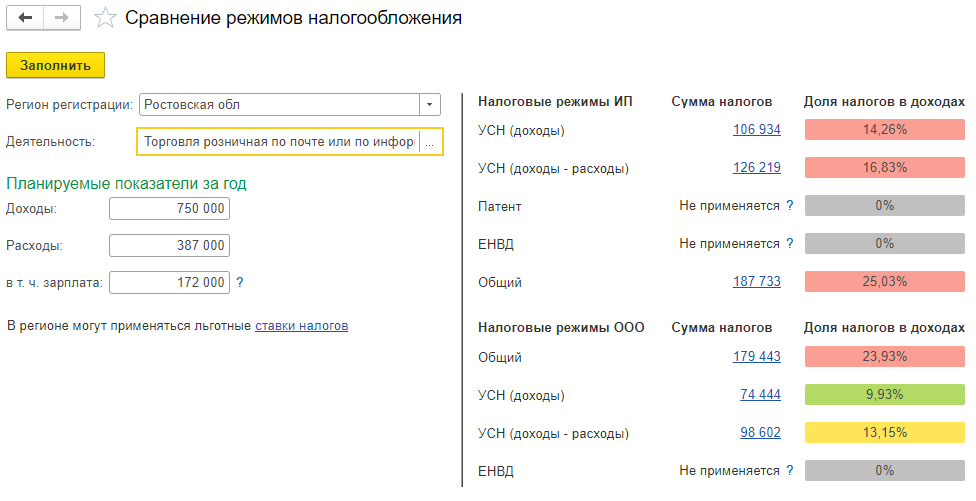Add page to favorites with star icon
This screenshot has width=976, height=501.
[x=105, y=18]
